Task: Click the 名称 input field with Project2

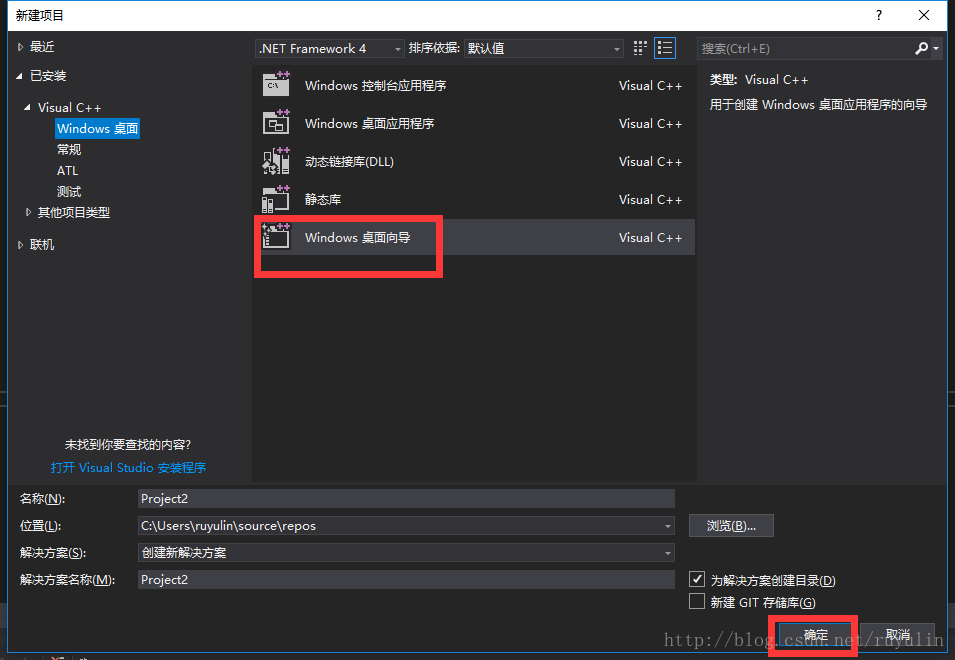Action: tap(406, 499)
